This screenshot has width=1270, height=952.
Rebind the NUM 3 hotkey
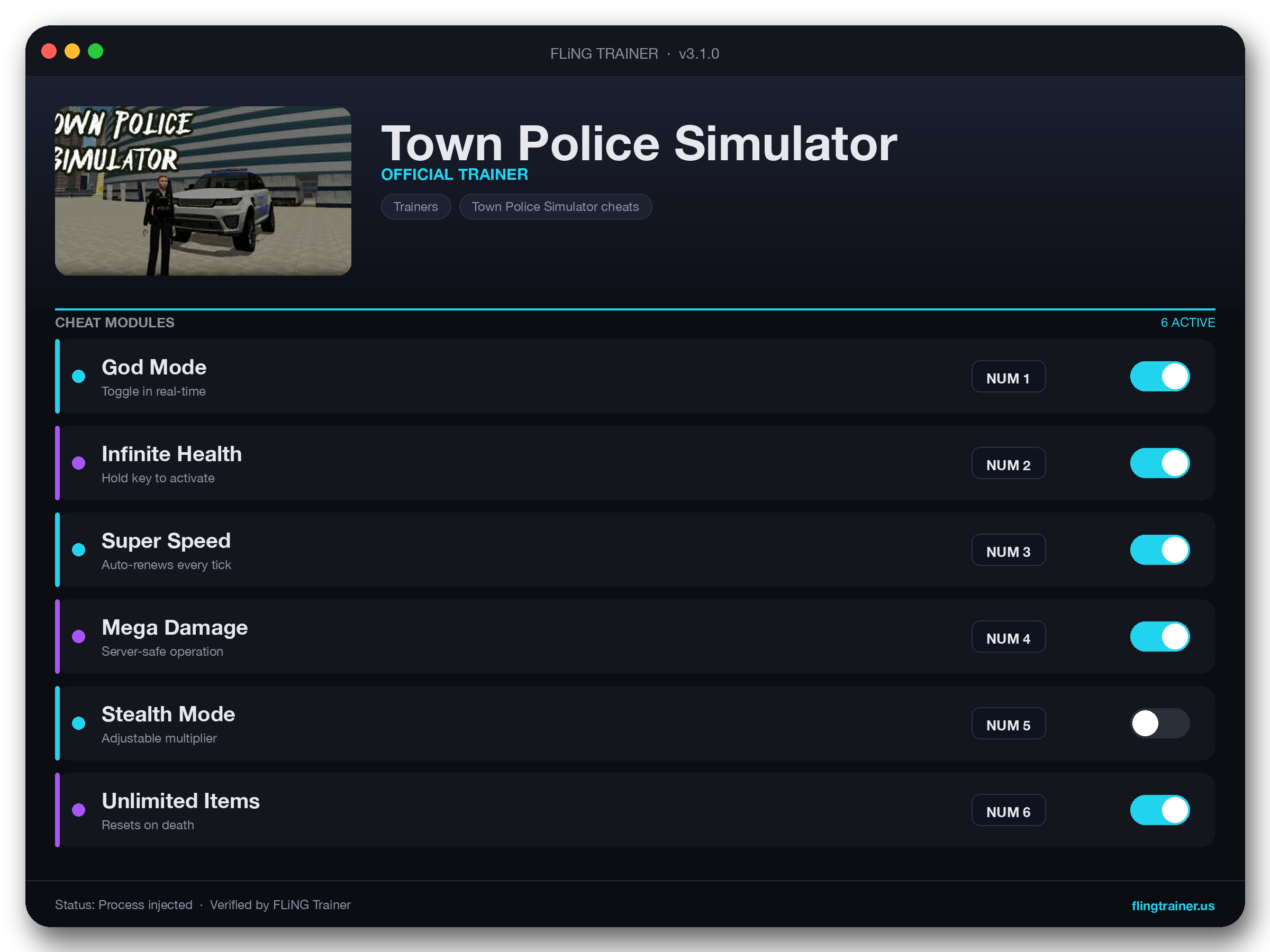click(x=1008, y=550)
